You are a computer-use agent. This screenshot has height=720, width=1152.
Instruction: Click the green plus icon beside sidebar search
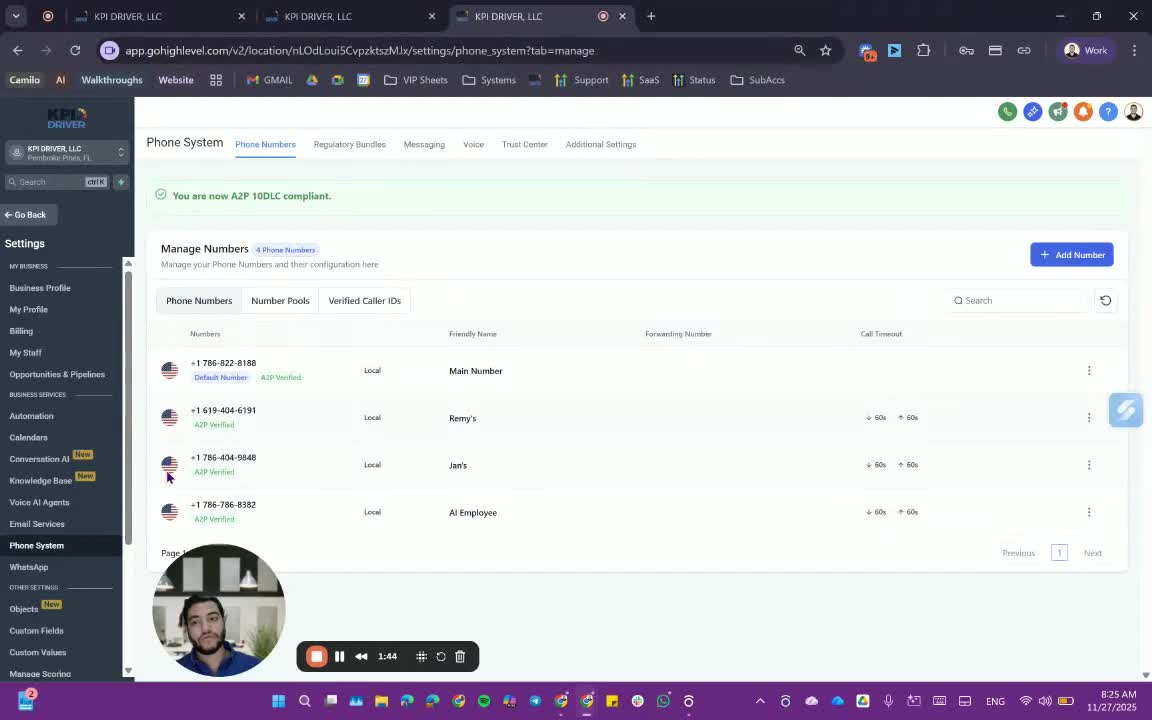[x=121, y=181]
